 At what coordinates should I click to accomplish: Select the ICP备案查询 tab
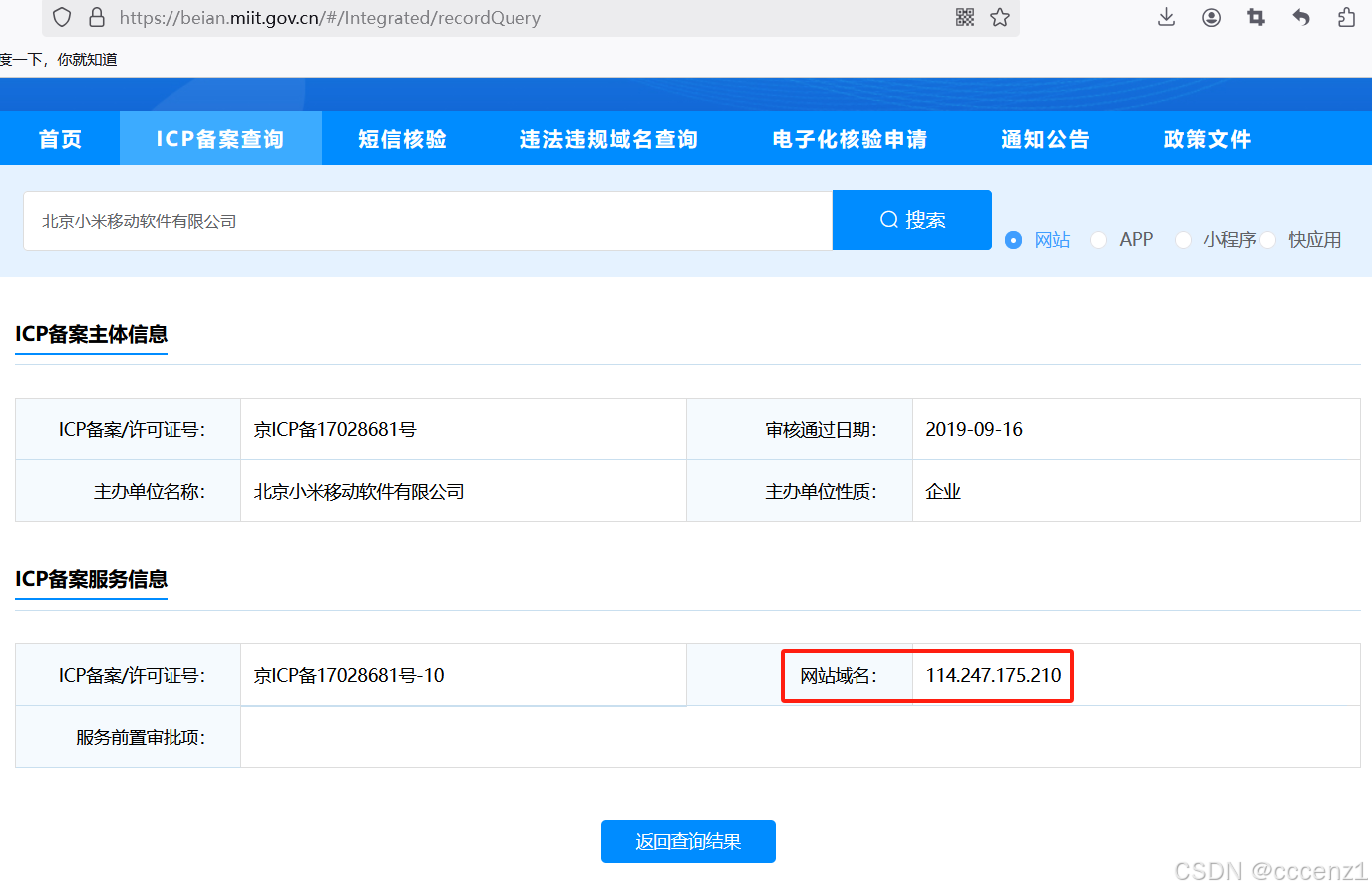point(220,139)
